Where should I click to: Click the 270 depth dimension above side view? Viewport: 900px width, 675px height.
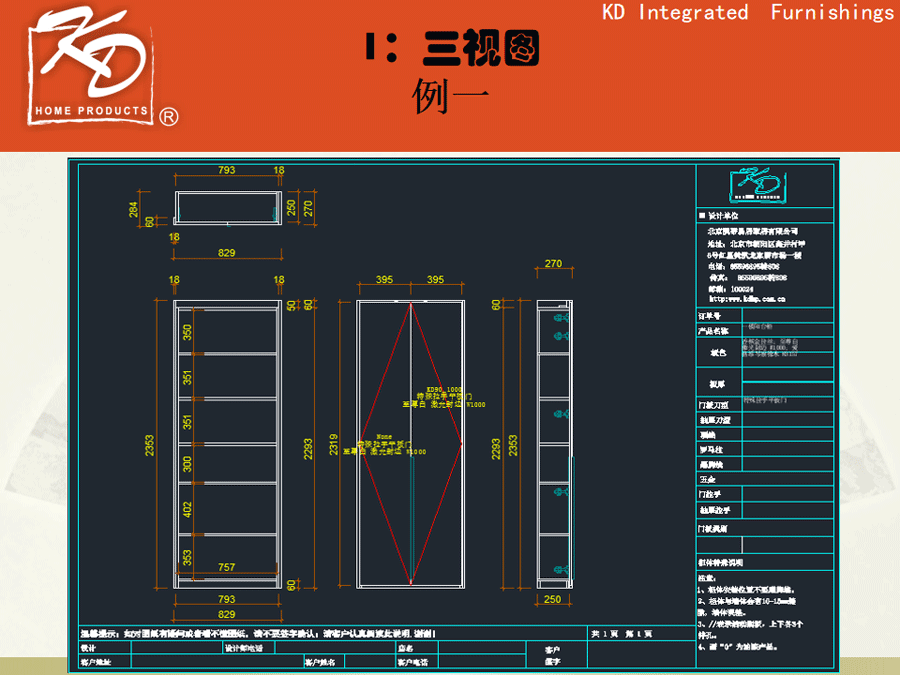pos(553,264)
